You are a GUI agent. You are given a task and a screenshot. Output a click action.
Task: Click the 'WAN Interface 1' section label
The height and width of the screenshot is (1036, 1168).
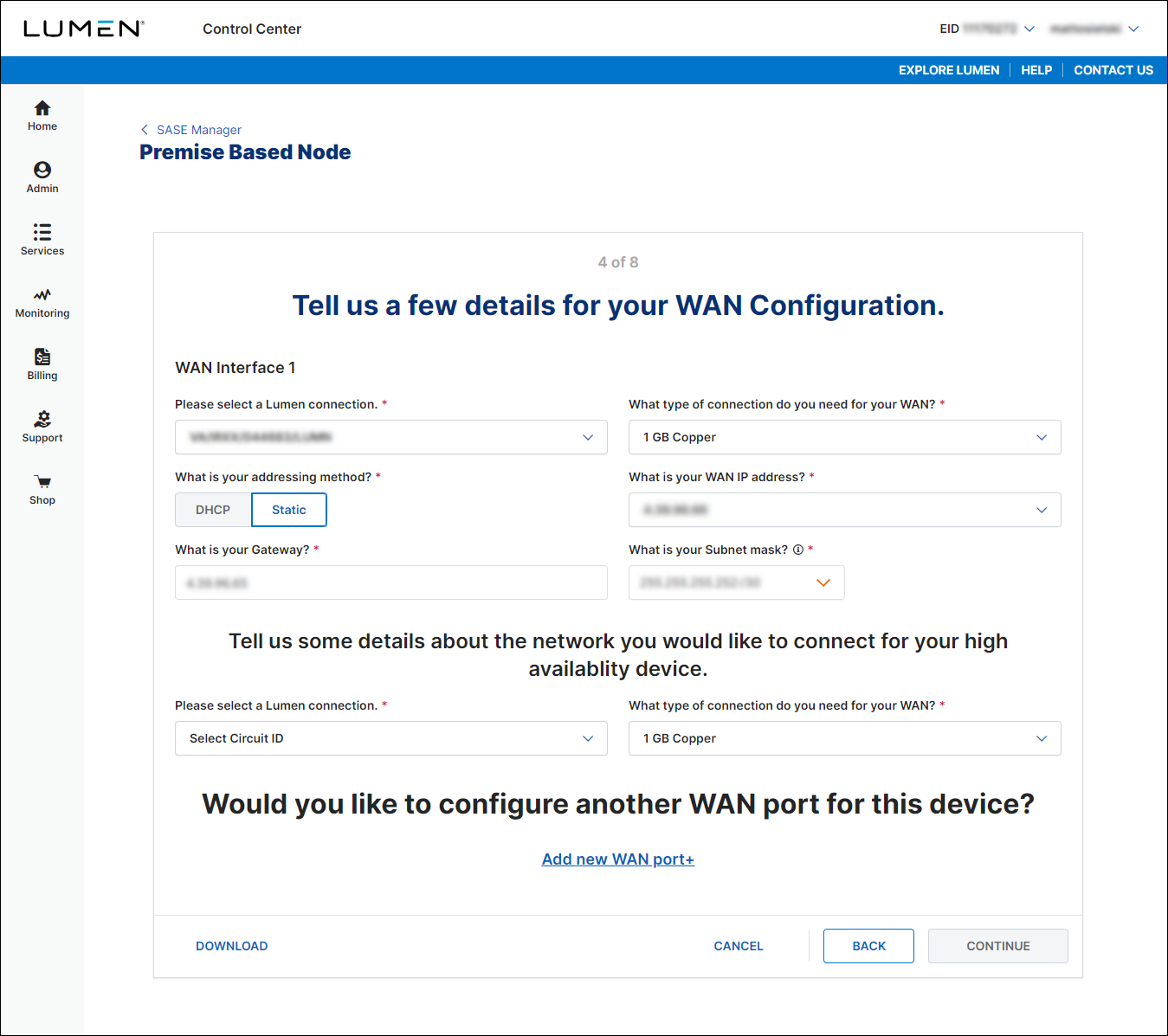point(236,368)
